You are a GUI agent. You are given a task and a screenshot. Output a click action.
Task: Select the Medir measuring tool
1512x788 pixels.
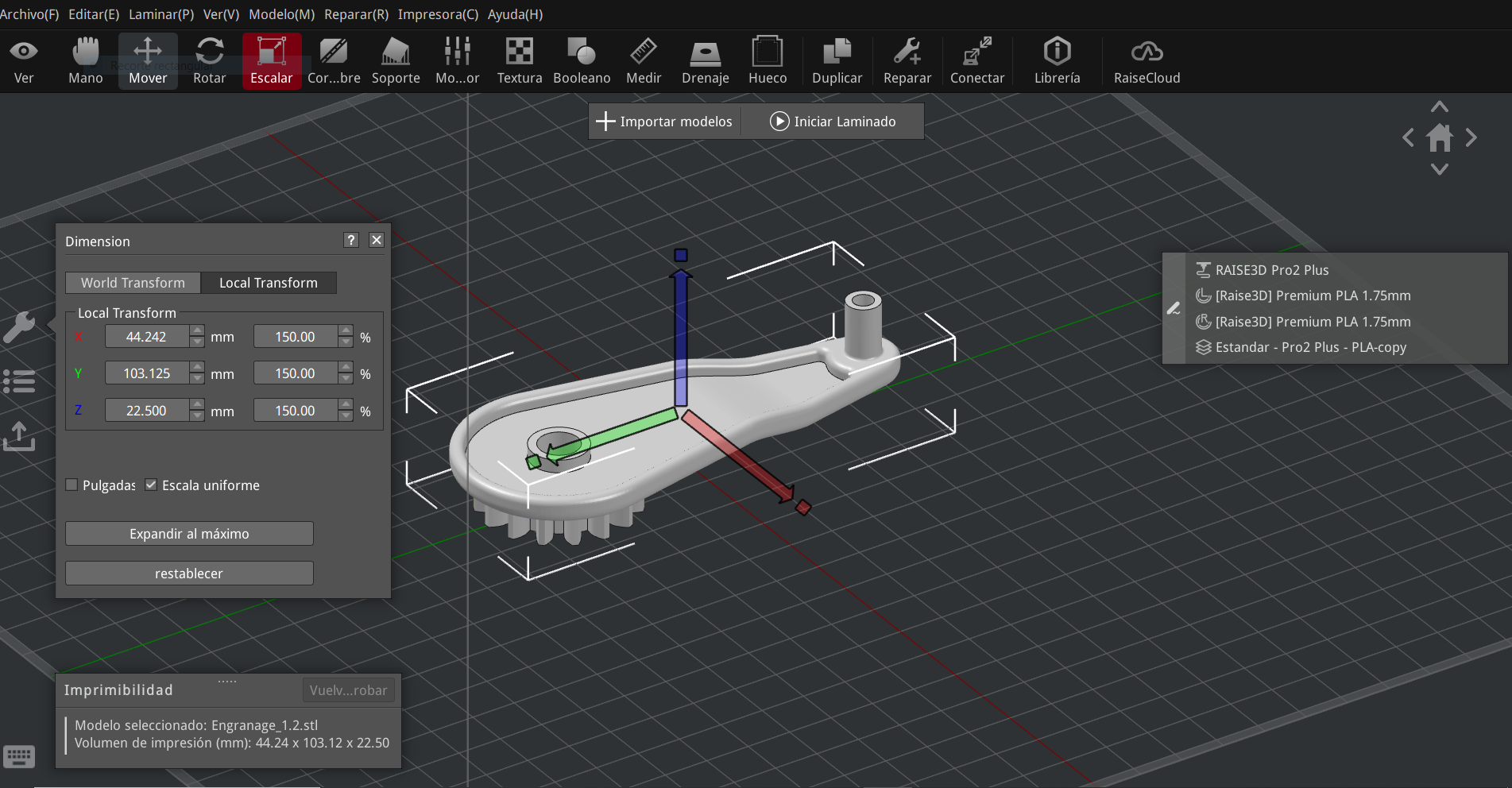pos(644,61)
